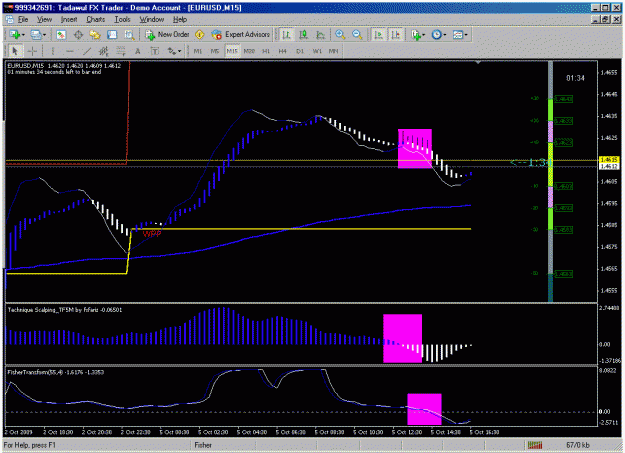Click the New Chart icon

15,35
